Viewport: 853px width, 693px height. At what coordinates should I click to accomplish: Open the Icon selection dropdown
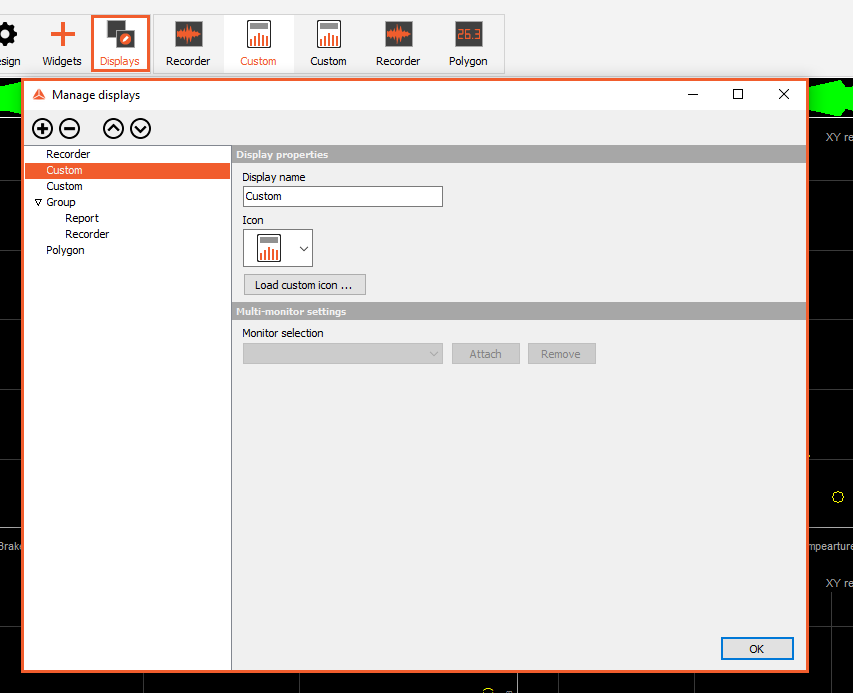click(278, 248)
